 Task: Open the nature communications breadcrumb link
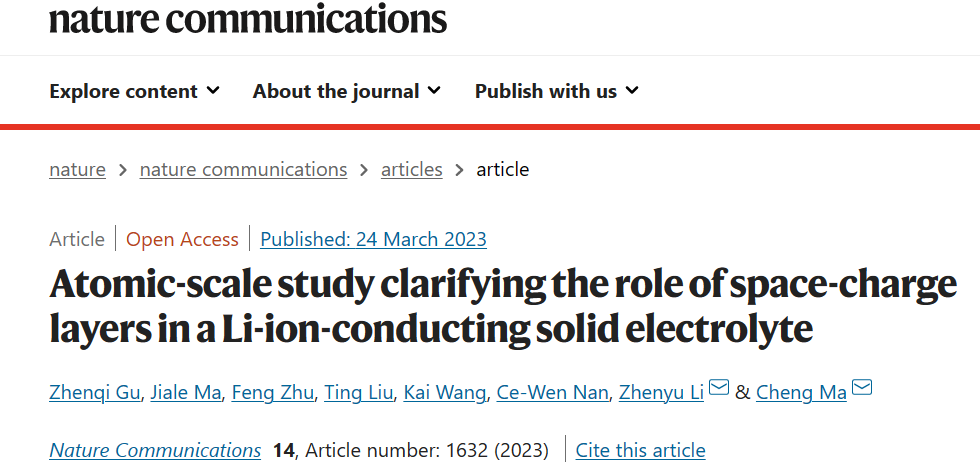coord(243,170)
